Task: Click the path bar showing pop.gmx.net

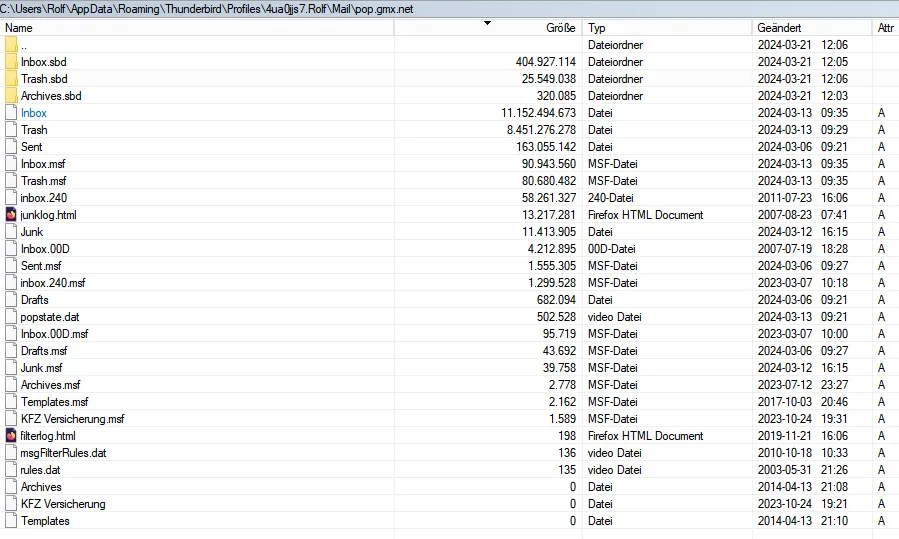Action: point(450,9)
